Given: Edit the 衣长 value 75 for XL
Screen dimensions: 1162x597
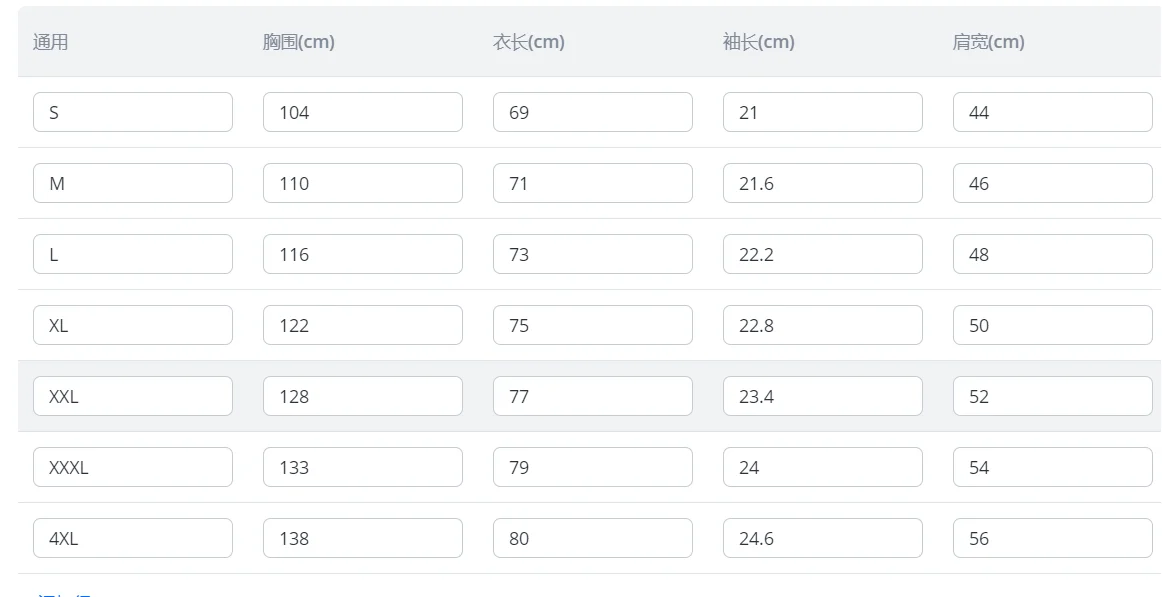Looking at the screenshot, I should point(592,325).
